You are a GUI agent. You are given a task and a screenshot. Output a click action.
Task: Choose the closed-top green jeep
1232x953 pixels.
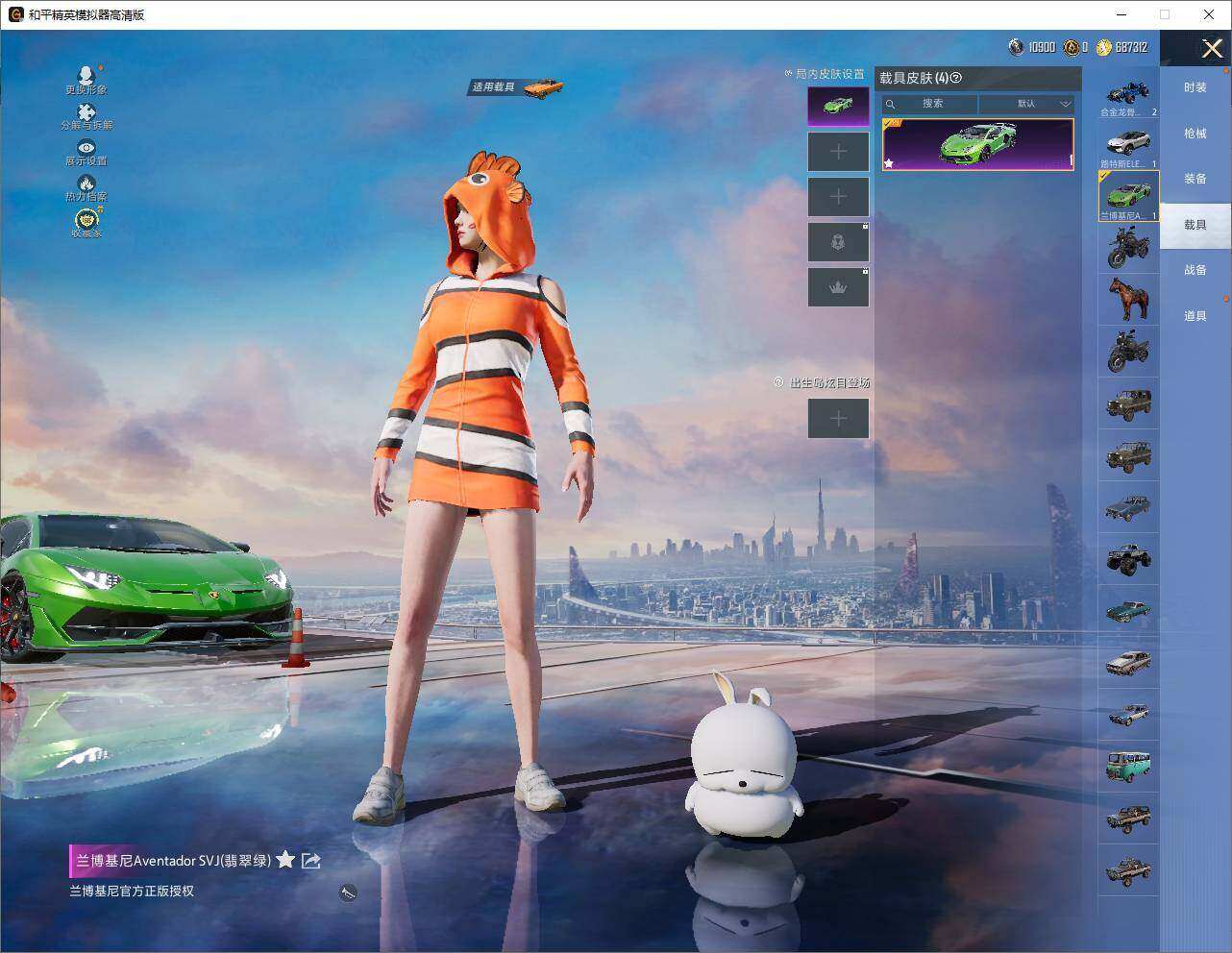tap(1128, 403)
